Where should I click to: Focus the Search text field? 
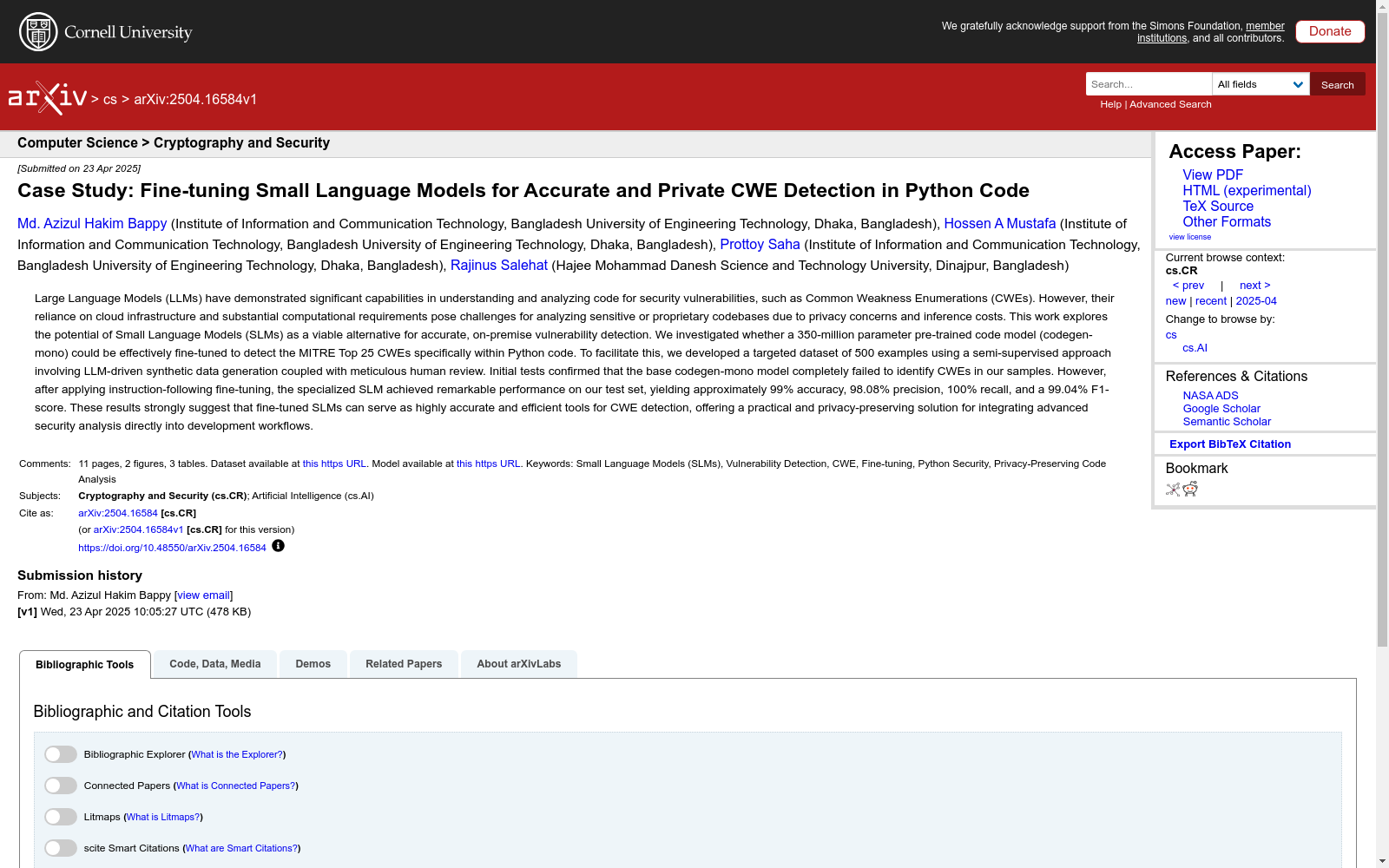(1149, 84)
